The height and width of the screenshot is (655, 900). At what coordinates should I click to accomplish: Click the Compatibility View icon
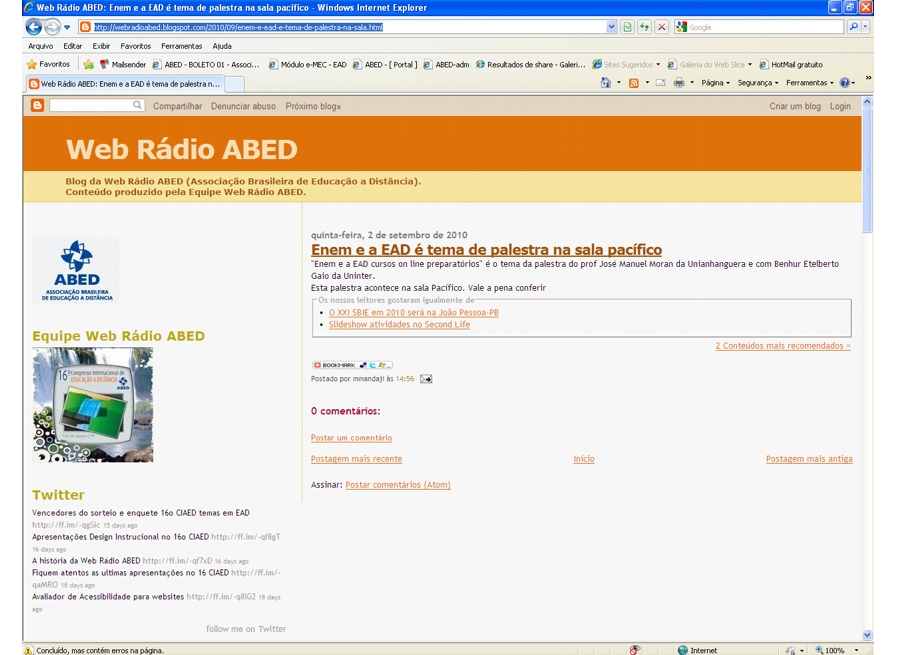[x=627, y=27]
